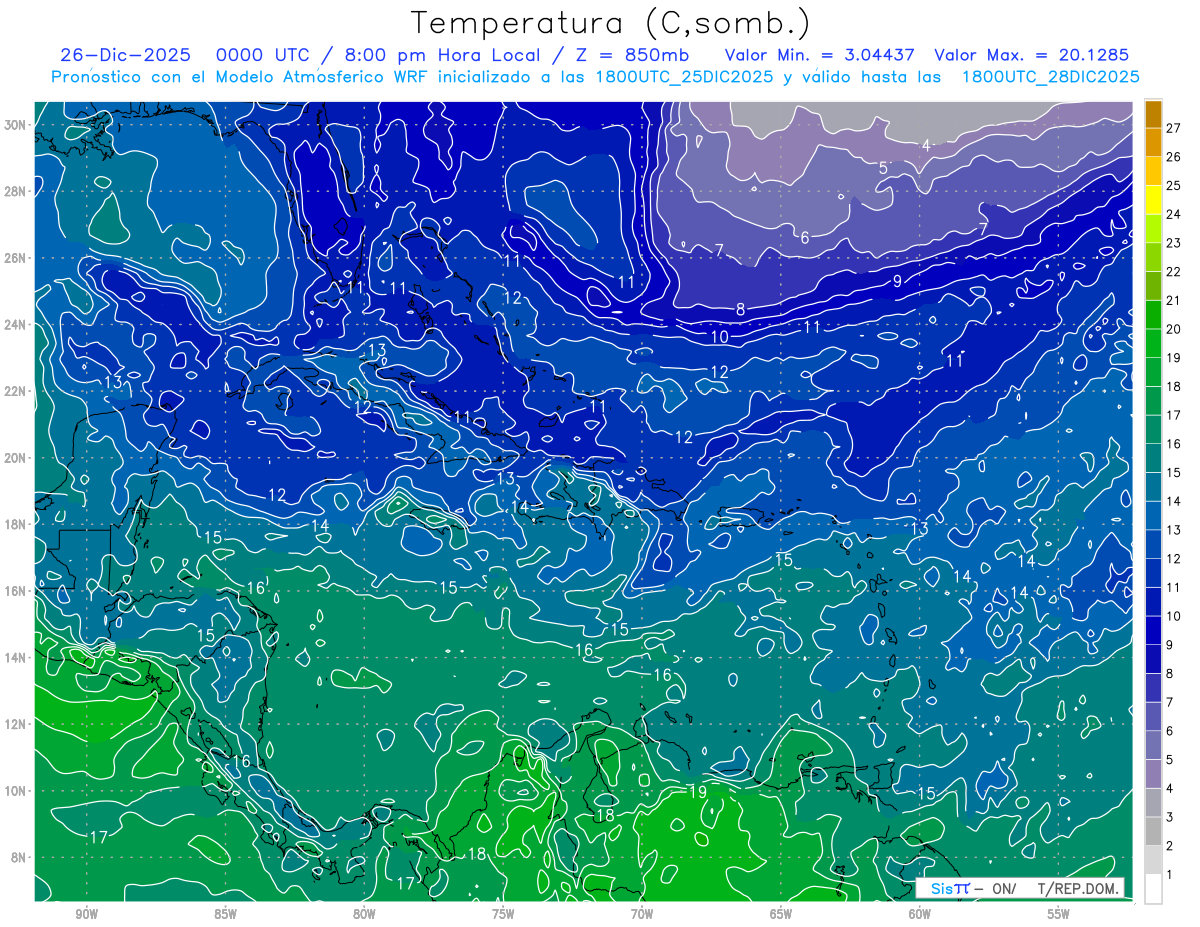Click the '16N' latitude axis label
The image size is (1200, 927).
[x=15, y=591]
